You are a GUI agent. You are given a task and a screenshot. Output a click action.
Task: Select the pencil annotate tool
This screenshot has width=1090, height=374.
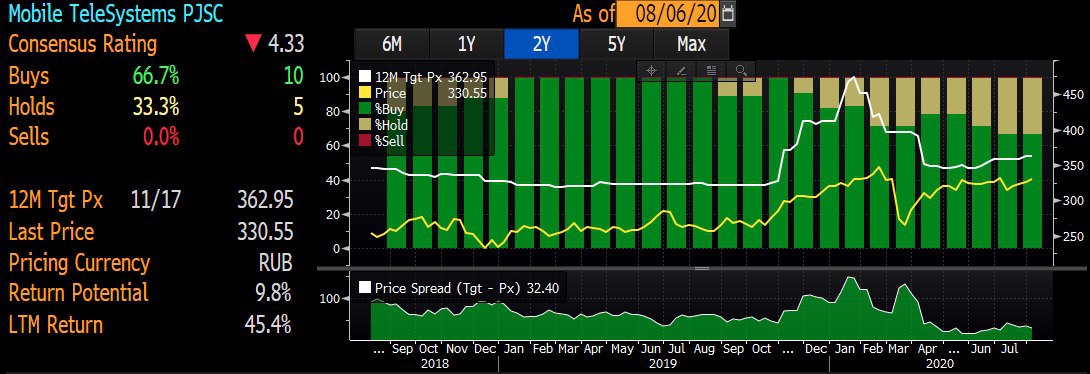coord(681,70)
